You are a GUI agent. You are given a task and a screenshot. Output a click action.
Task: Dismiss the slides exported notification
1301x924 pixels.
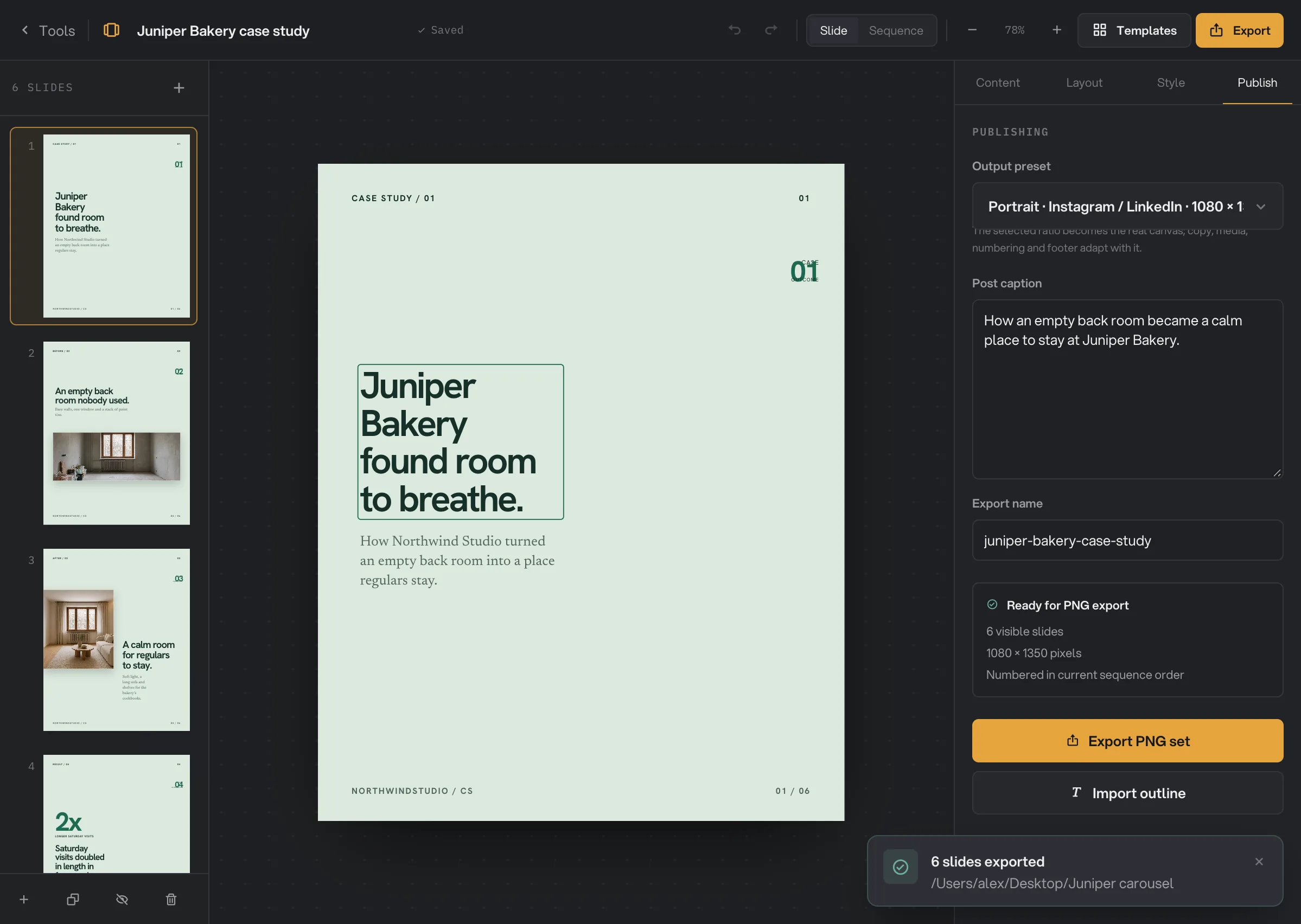click(1258, 862)
